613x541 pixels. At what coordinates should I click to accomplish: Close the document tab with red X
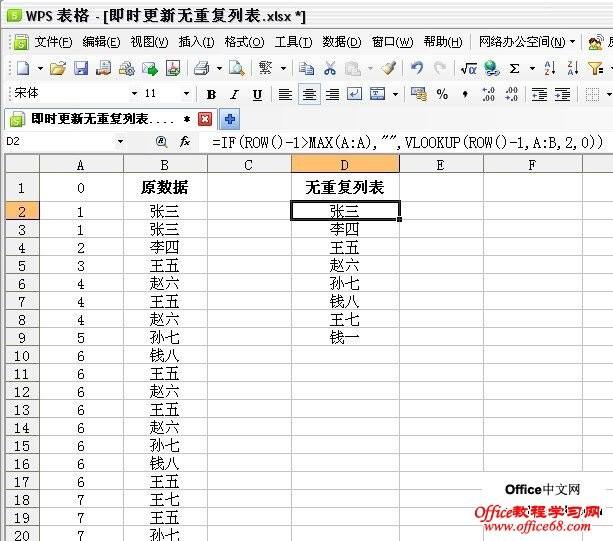[205, 119]
